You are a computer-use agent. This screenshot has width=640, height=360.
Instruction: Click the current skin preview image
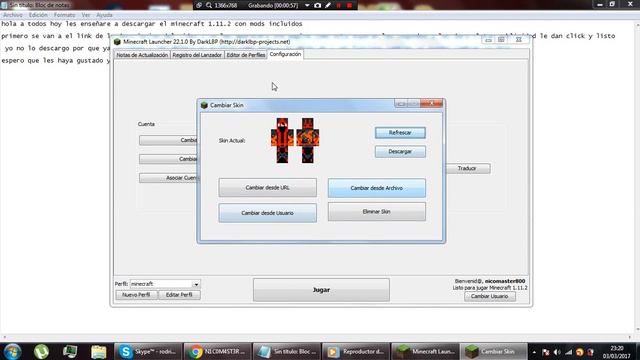coord(295,140)
